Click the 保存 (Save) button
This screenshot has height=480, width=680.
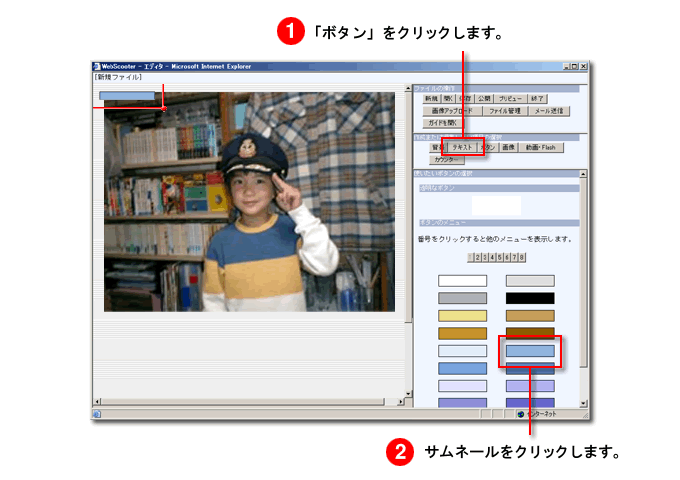coord(465,99)
